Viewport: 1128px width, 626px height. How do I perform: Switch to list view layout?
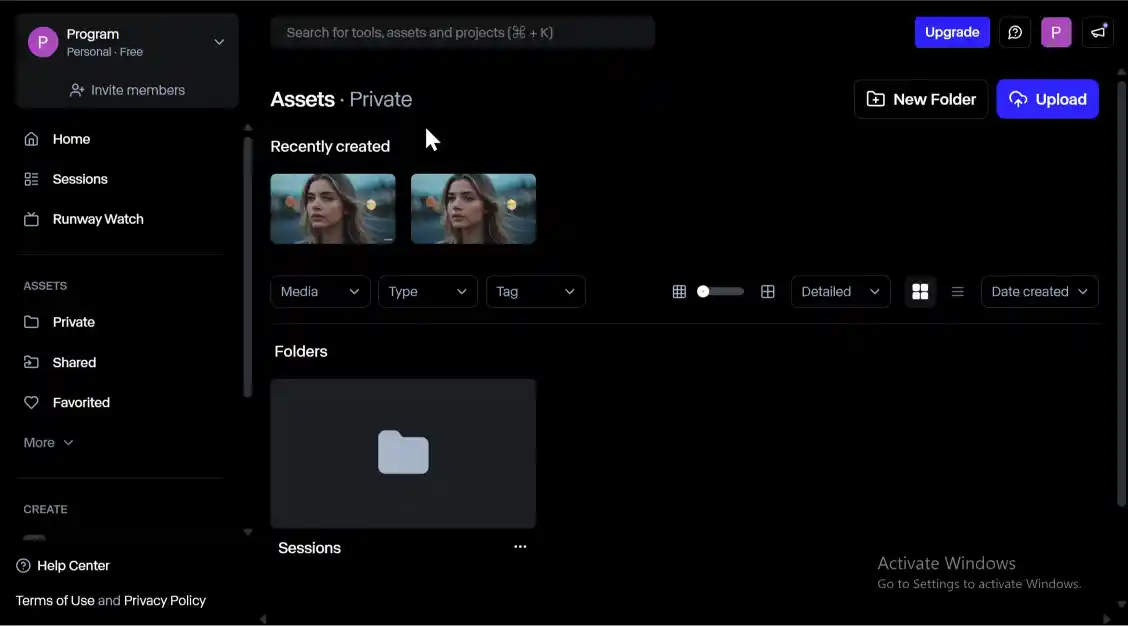957,292
